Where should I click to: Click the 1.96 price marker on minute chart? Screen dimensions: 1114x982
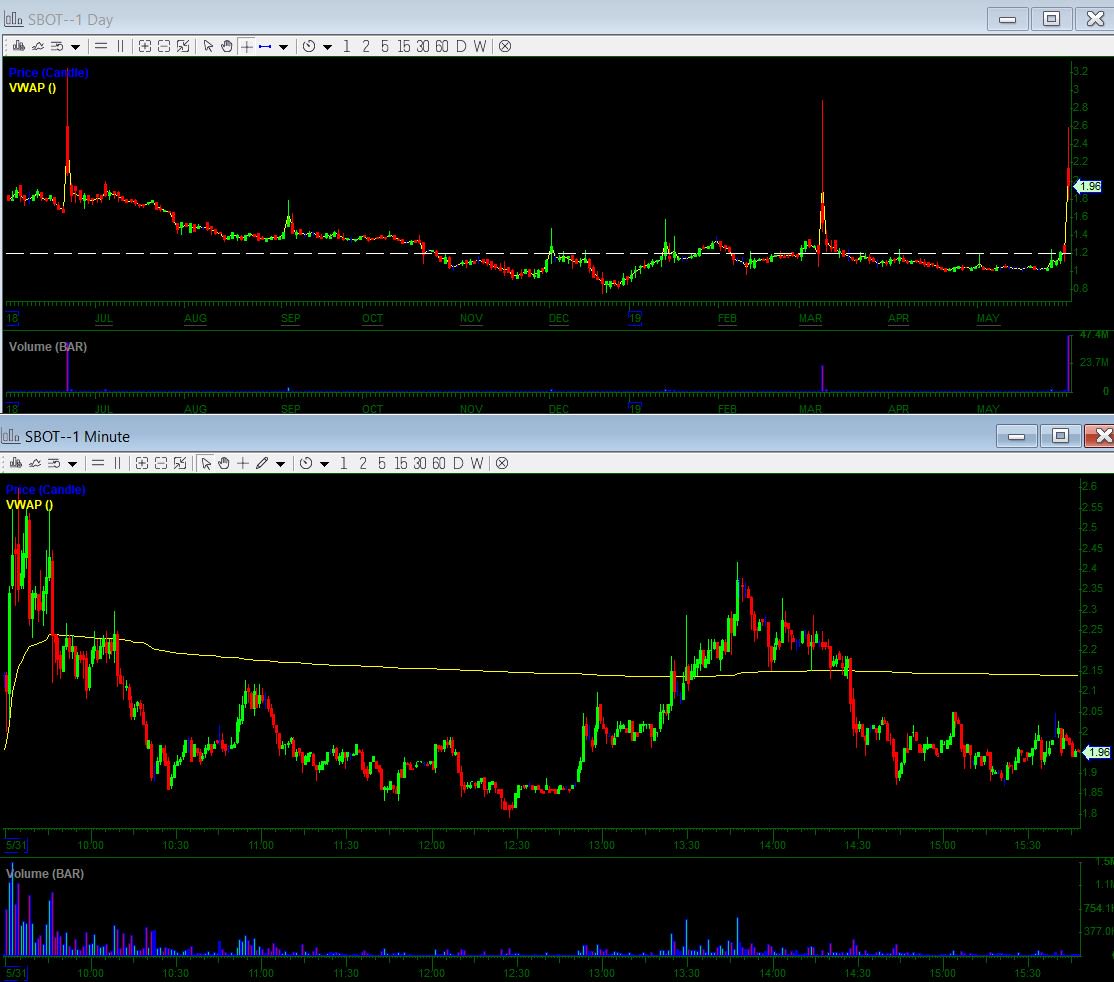1096,752
